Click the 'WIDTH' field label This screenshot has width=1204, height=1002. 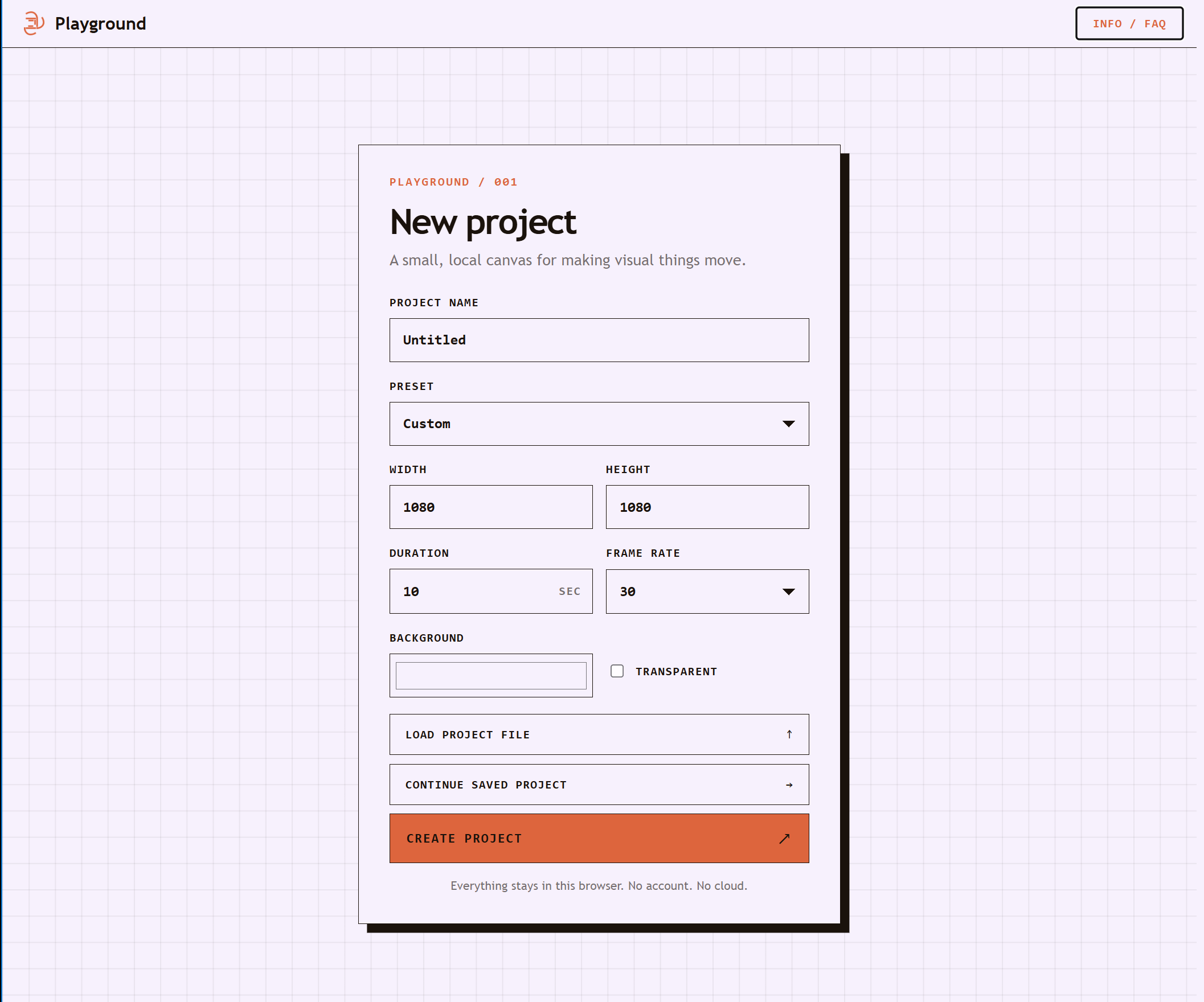pos(408,470)
